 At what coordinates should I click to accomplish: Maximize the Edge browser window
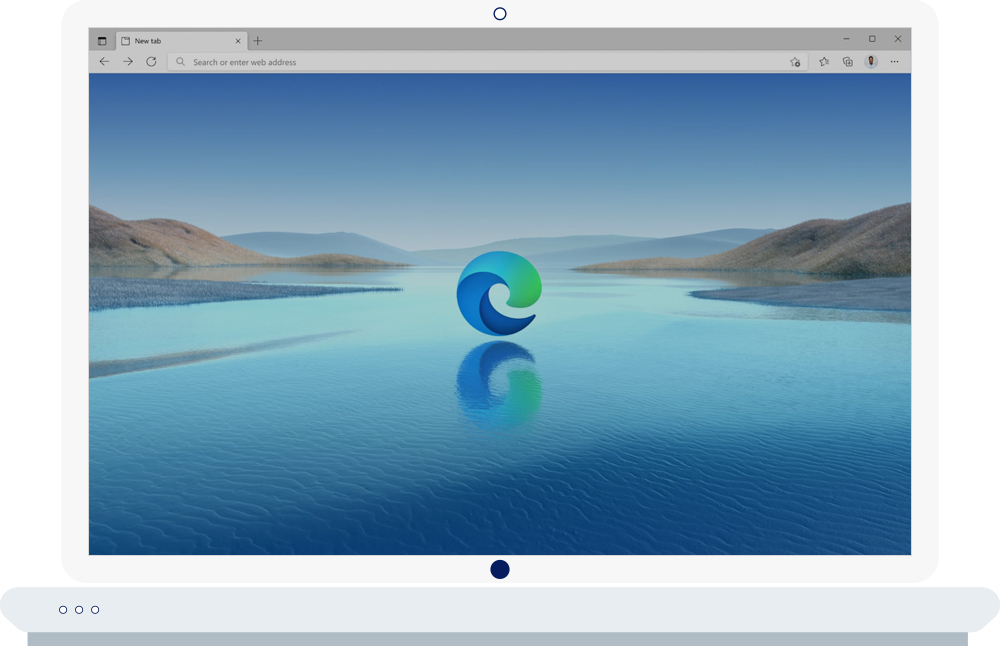click(872, 39)
